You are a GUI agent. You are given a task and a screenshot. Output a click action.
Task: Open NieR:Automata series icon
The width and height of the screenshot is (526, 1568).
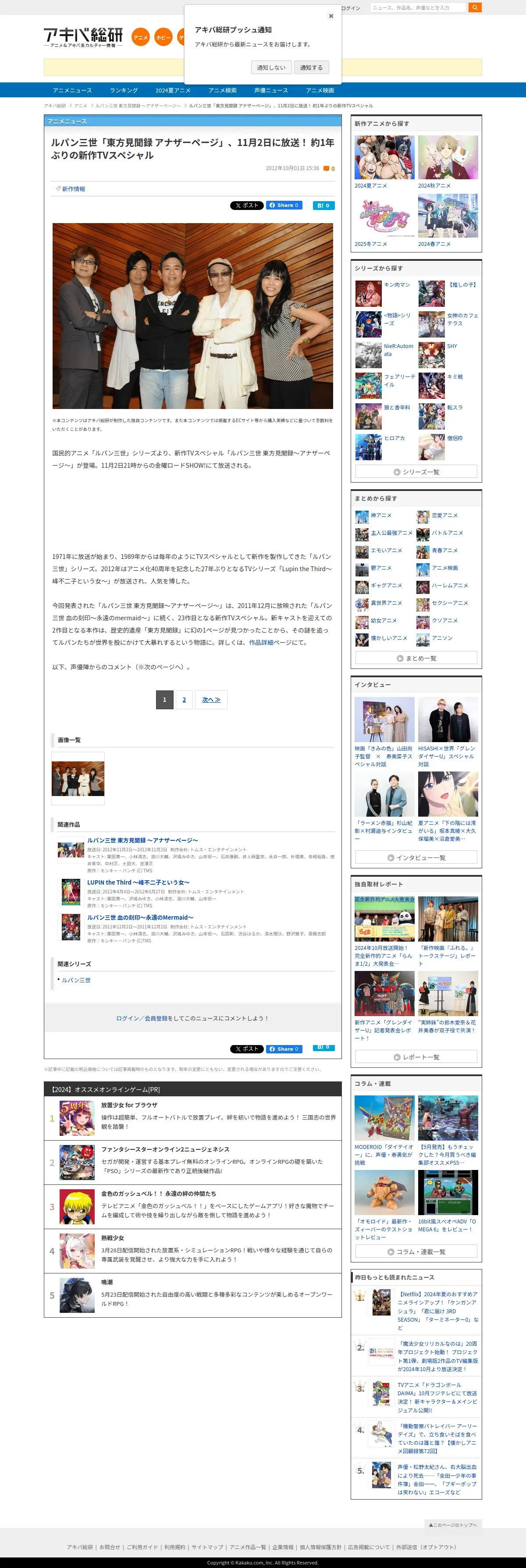[x=368, y=355]
